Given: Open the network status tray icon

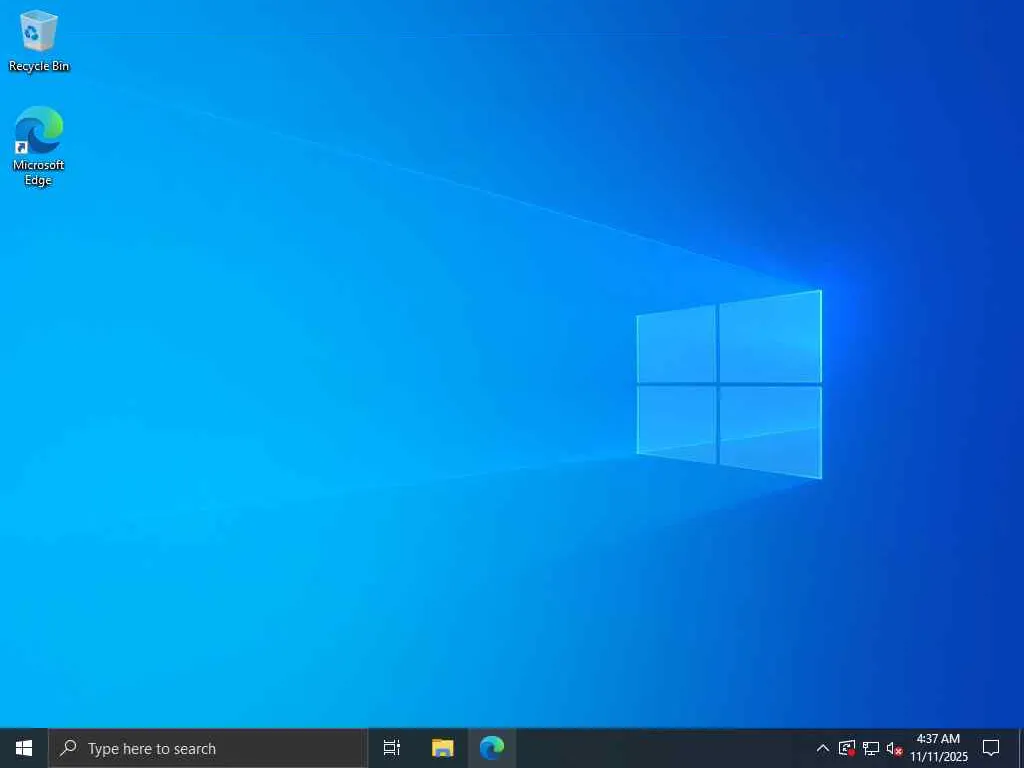Looking at the screenshot, I should pyautogui.click(x=871, y=748).
